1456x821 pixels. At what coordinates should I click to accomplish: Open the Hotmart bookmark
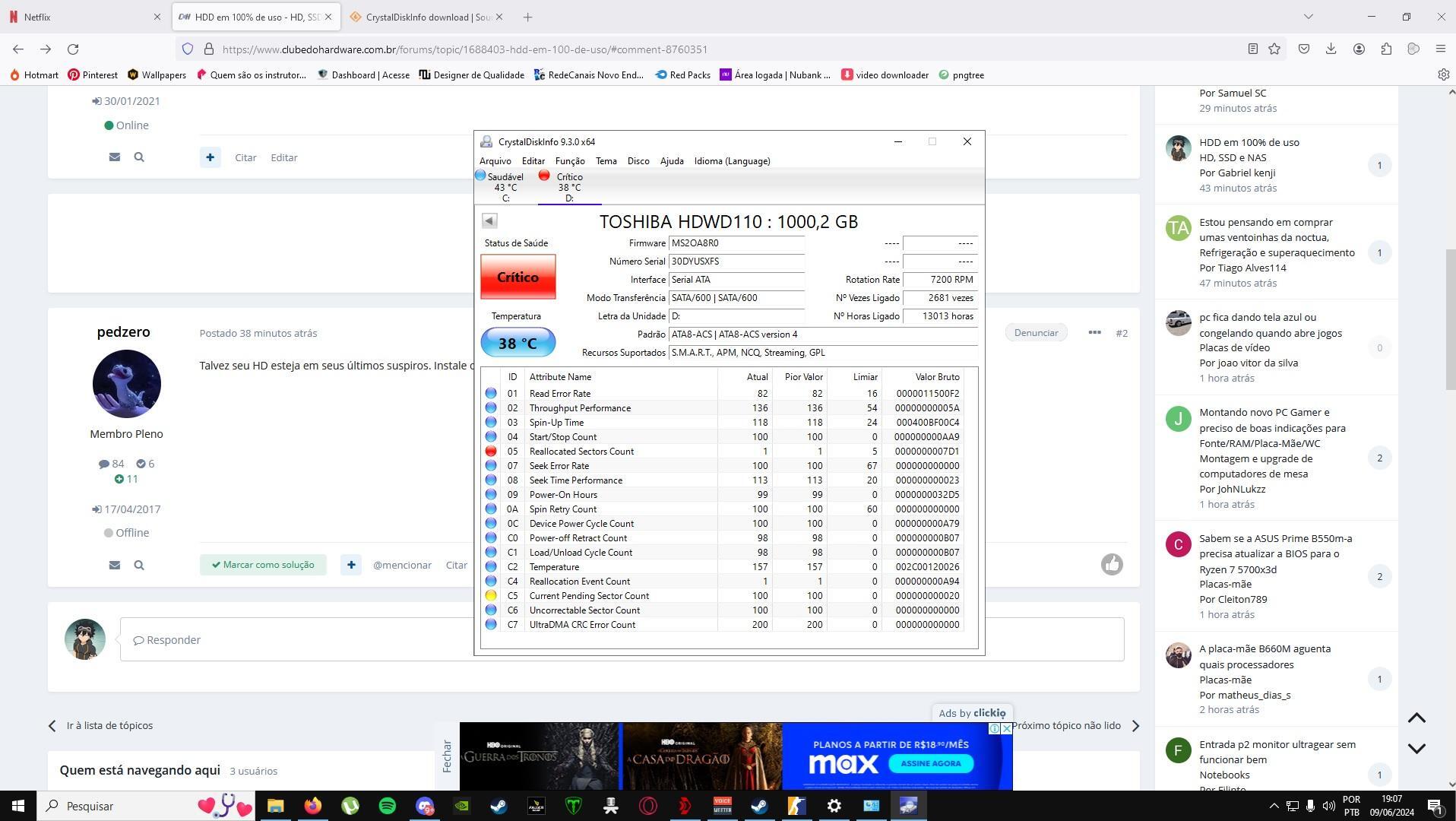(x=33, y=74)
